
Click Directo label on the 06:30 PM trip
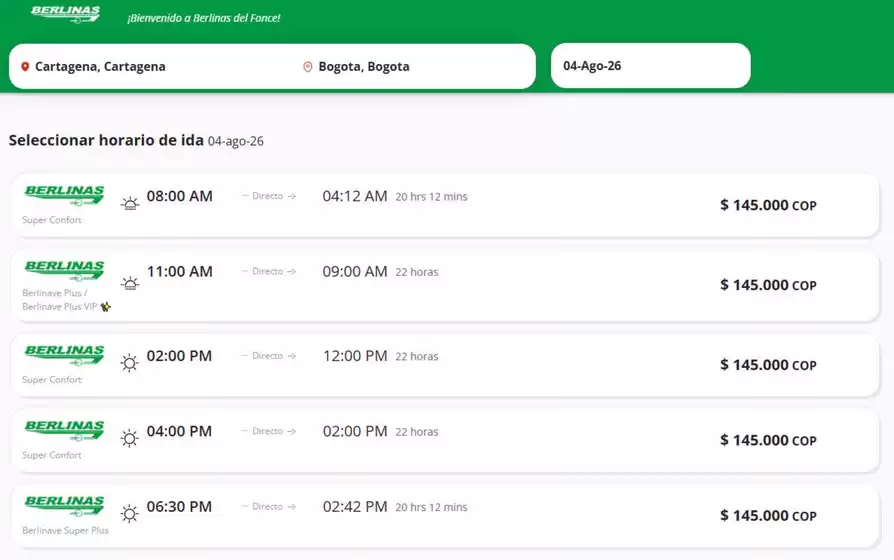click(268, 506)
